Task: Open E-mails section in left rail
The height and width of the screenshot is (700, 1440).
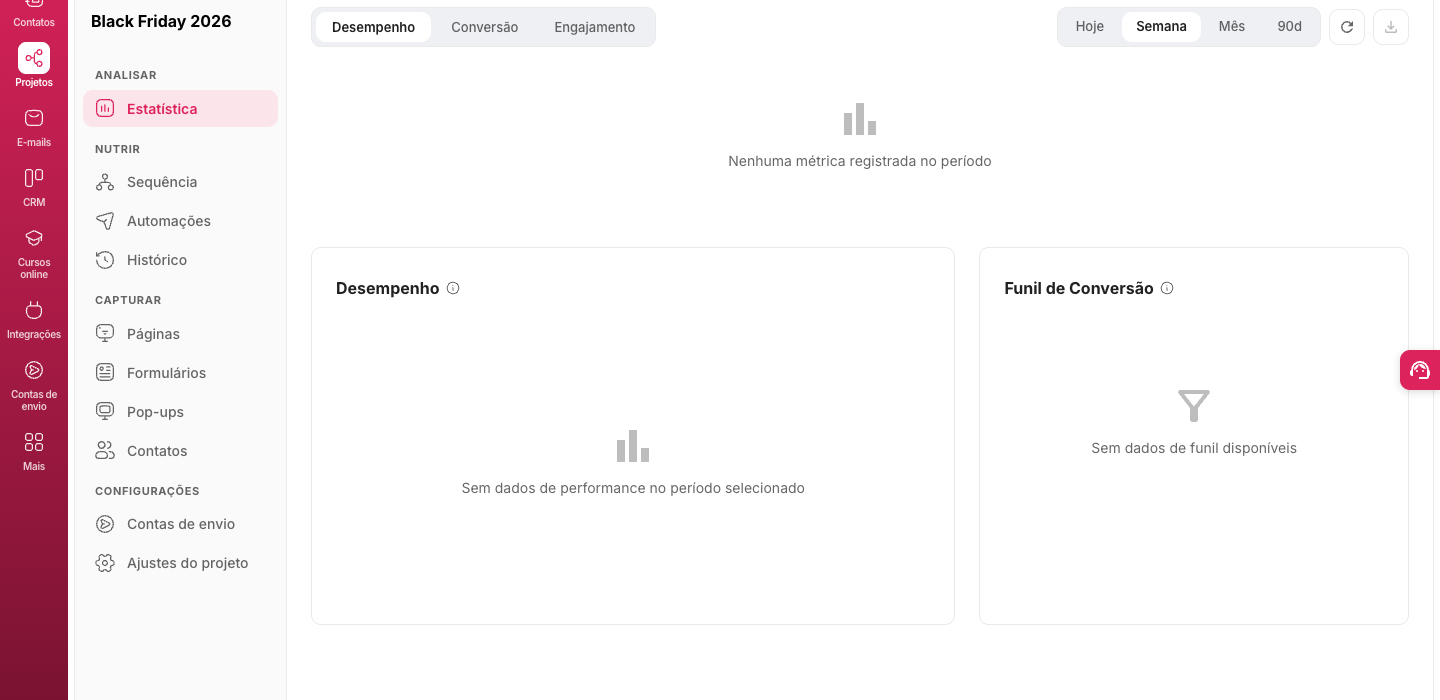Action: click(34, 126)
